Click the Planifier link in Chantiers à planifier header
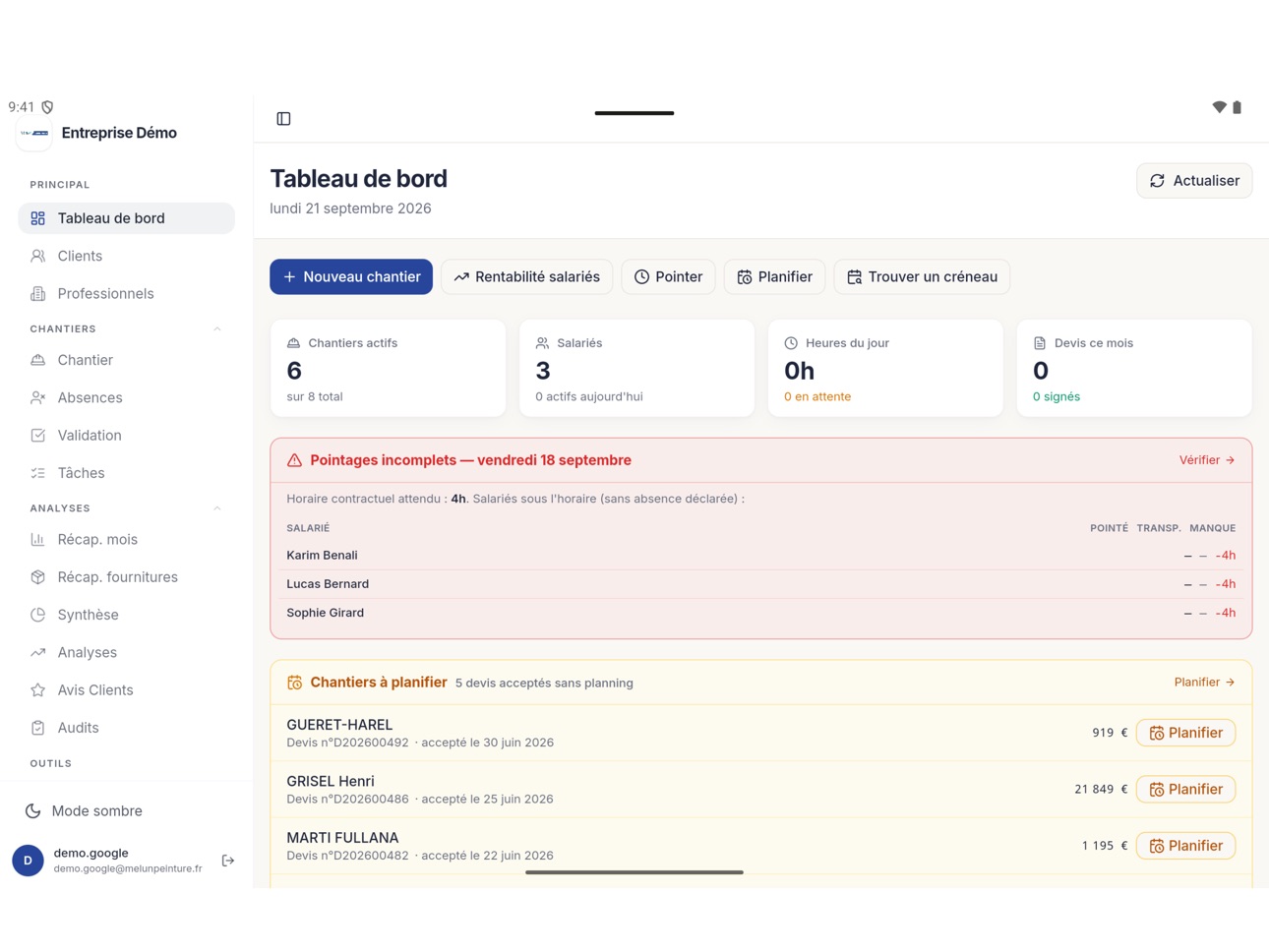The height and width of the screenshot is (952, 1269). (1204, 683)
